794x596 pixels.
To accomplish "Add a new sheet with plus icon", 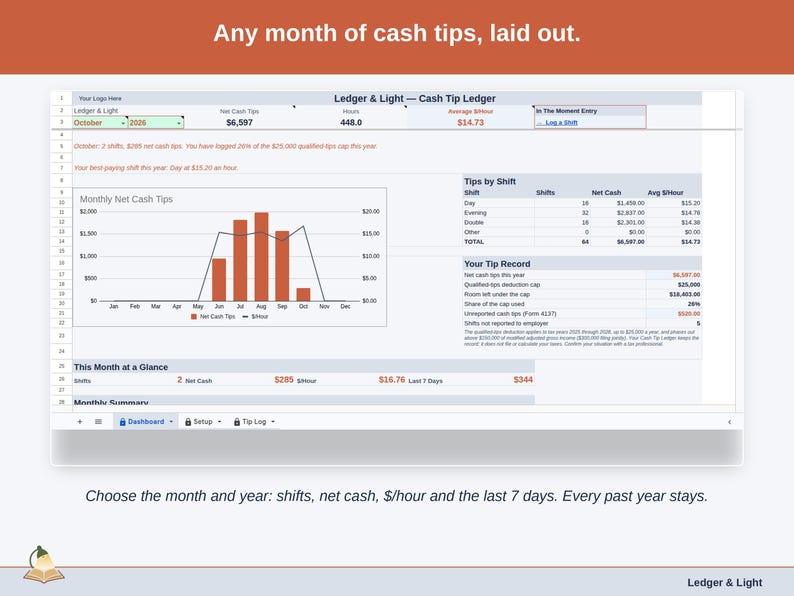I will 80,421.
